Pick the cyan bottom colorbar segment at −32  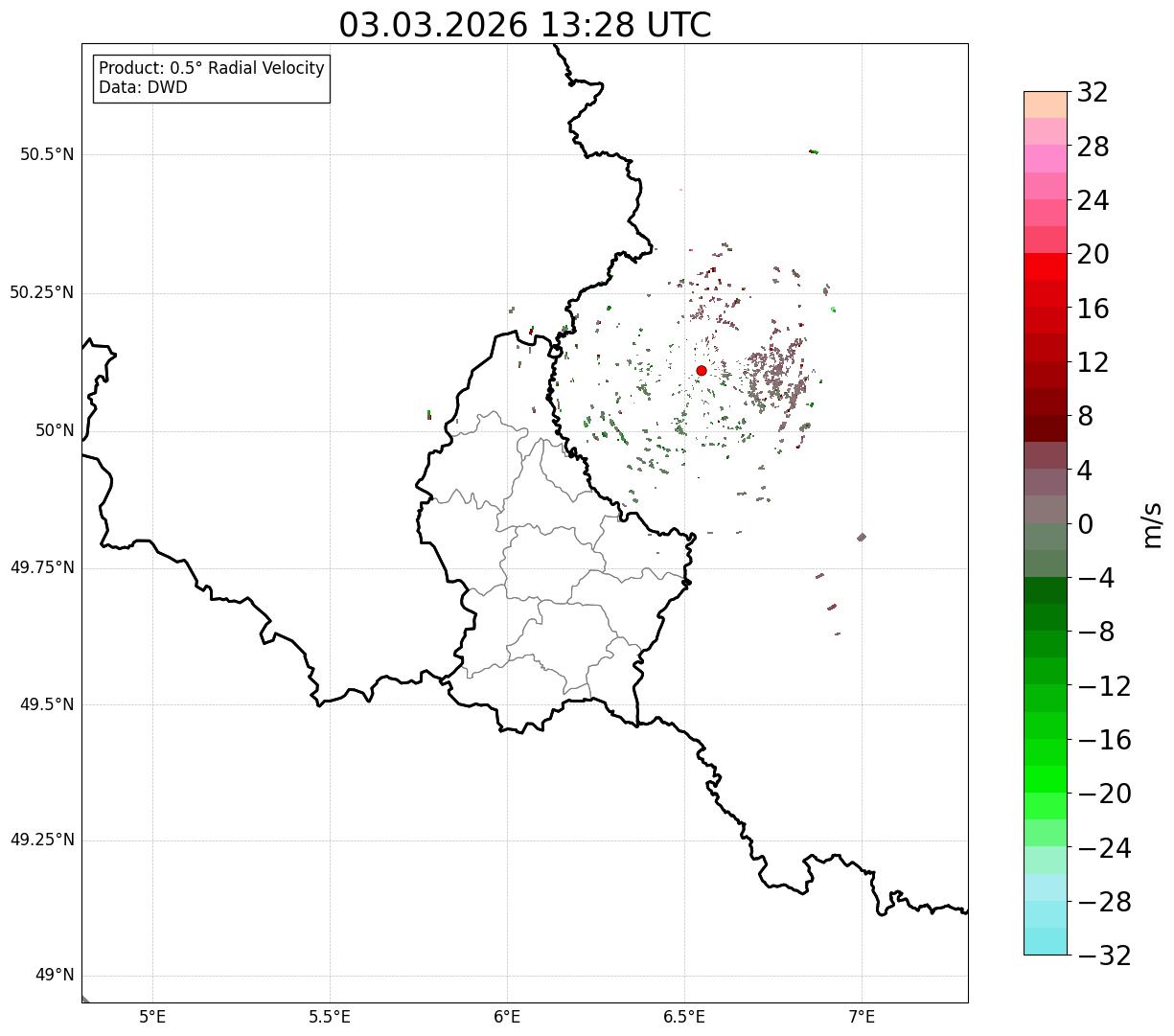pos(1046,941)
